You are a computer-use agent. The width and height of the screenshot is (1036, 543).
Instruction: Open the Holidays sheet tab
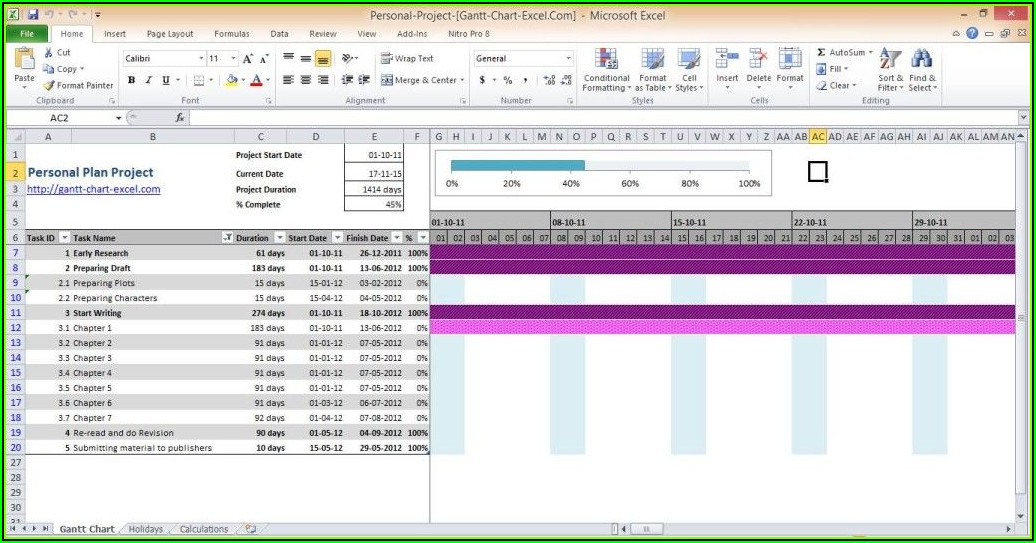click(146, 529)
